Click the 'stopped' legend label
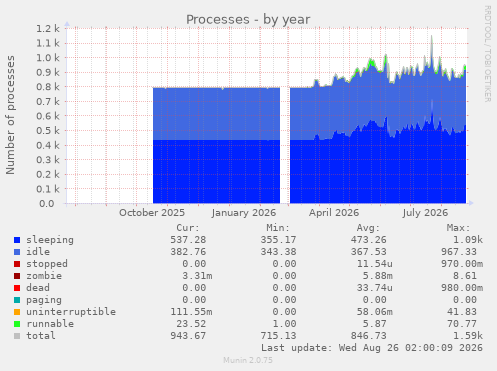 point(47,264)
